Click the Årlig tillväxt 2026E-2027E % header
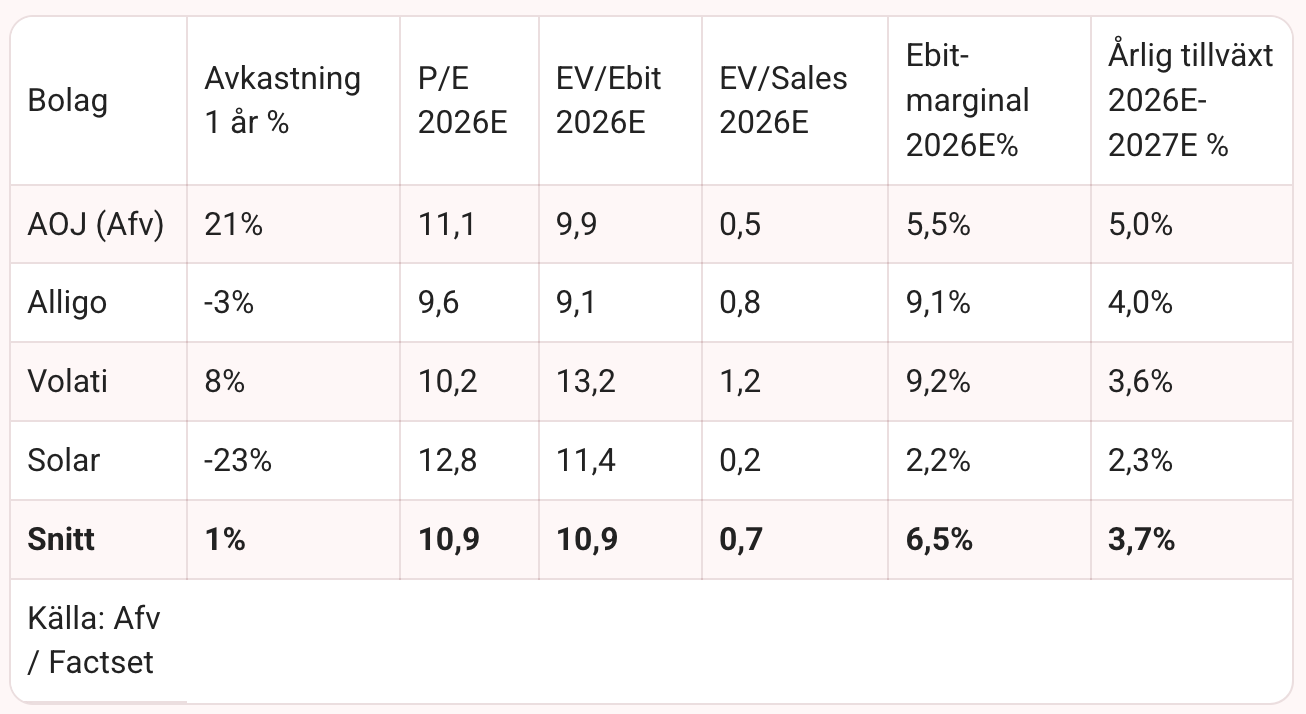The width and height of the screenshot is (1306, 714). pyautogui.click(x=1191, y=101)
